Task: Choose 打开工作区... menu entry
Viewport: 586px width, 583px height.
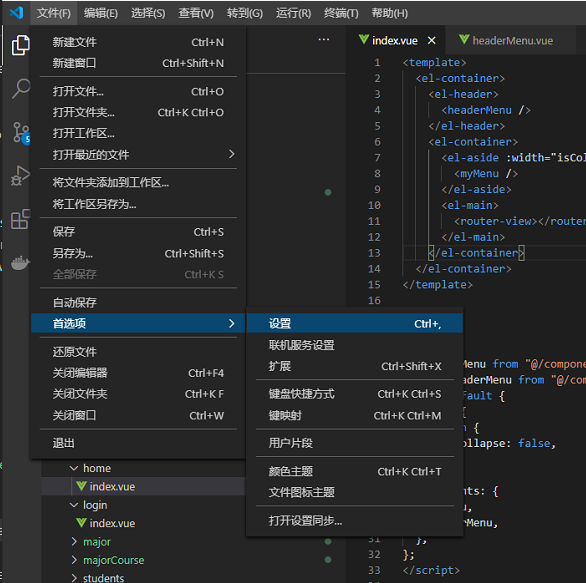Action: [138, 133]
